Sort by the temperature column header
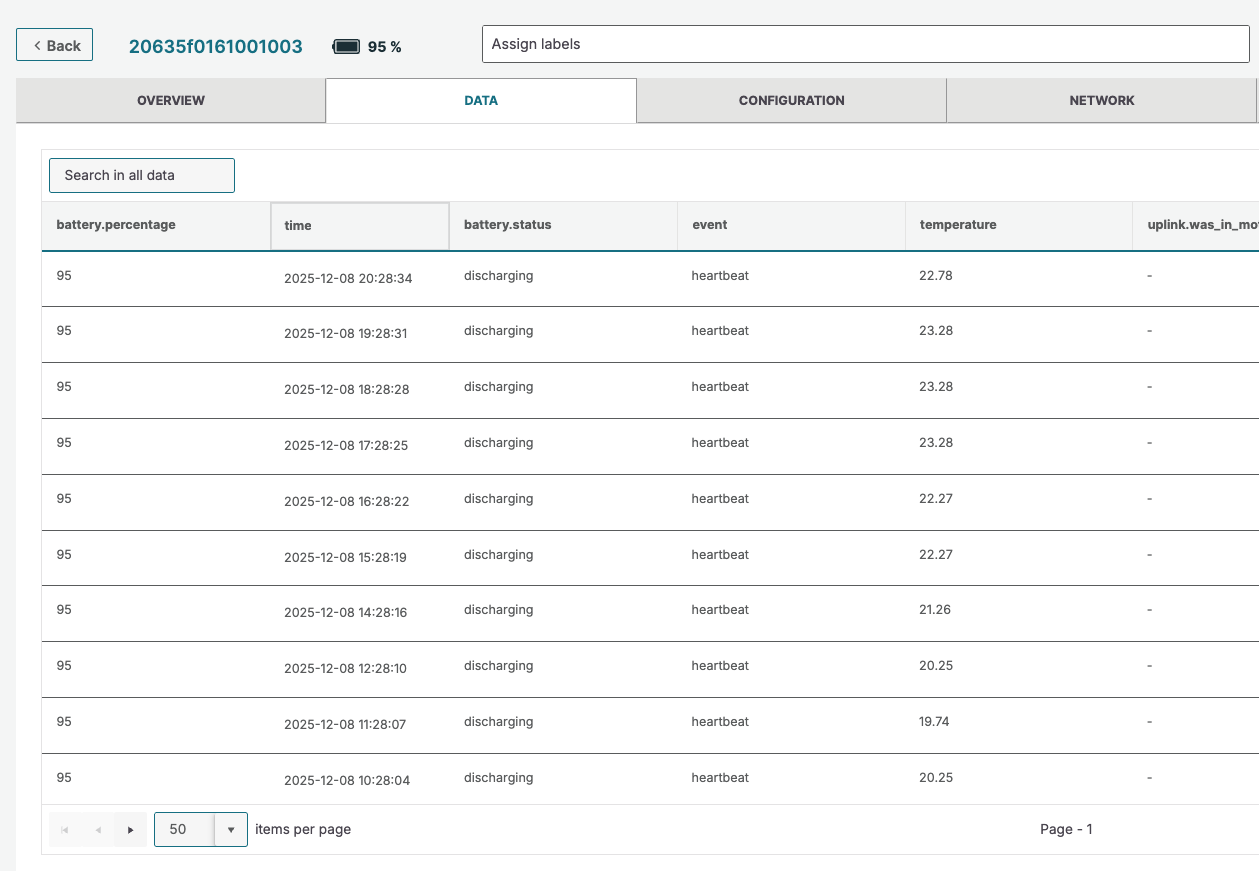The height and width of the screenshot is (871, 1259). [958, 225]
